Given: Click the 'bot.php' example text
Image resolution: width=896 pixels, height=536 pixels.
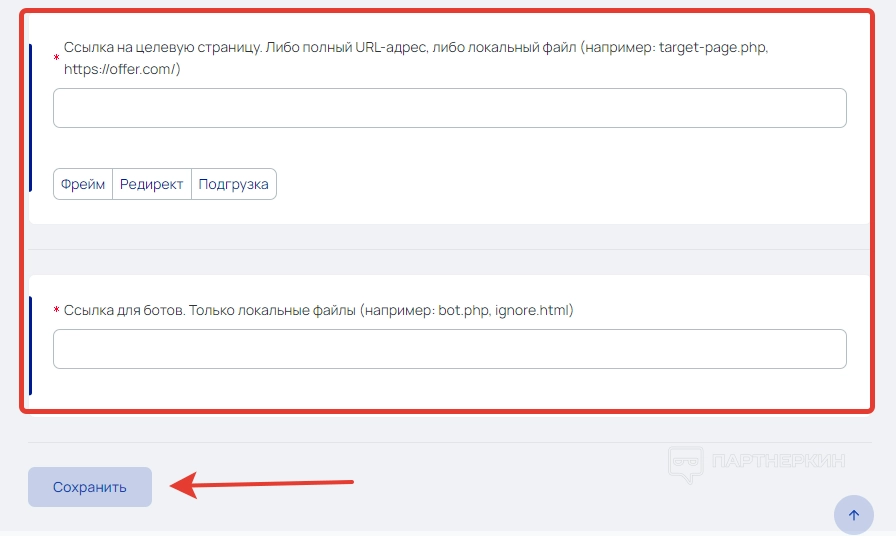Looking at the screenshot, I should [x=464, y=310].
